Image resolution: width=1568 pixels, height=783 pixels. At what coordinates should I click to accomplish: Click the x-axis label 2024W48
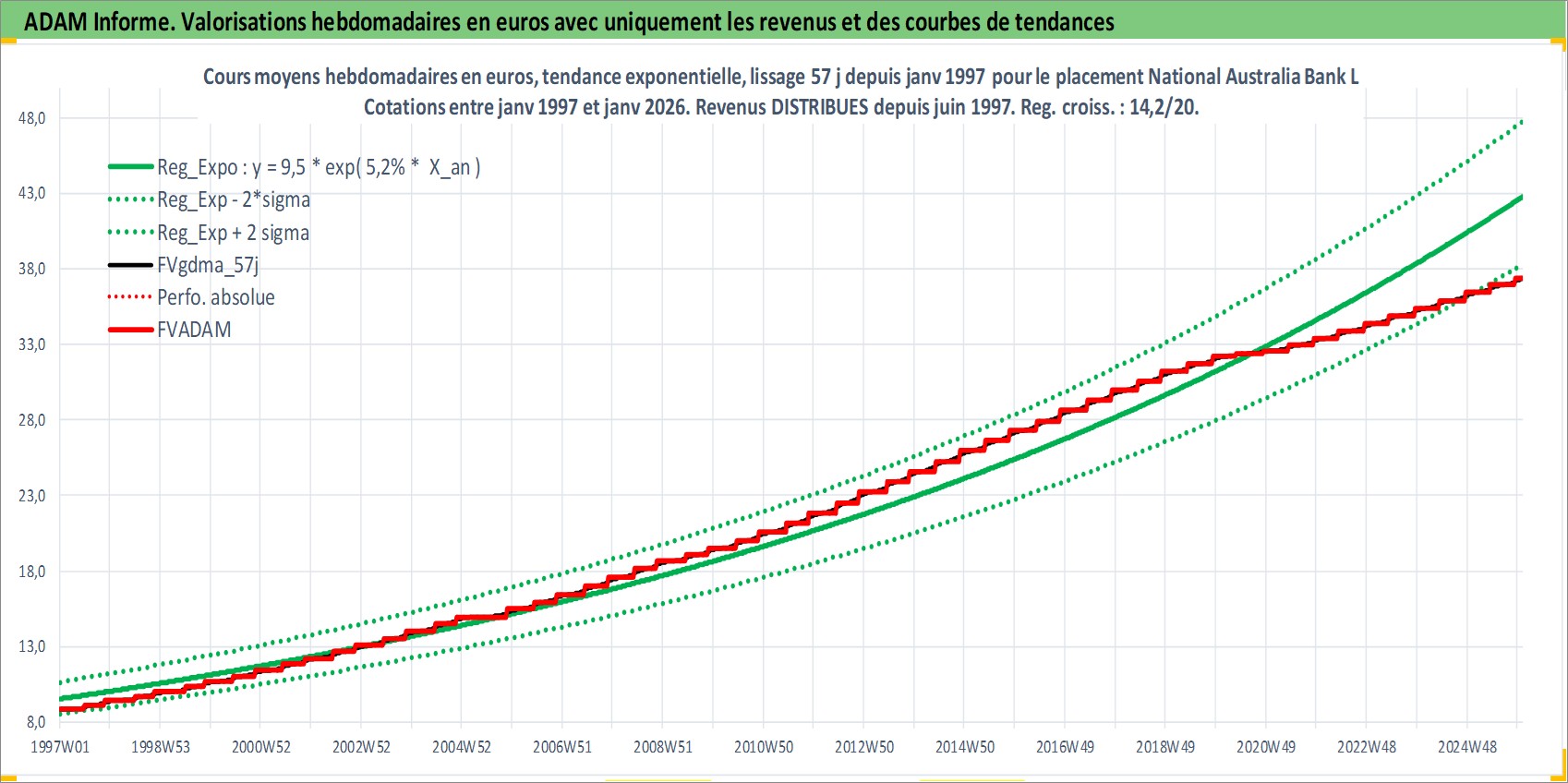pos(1467,747)
